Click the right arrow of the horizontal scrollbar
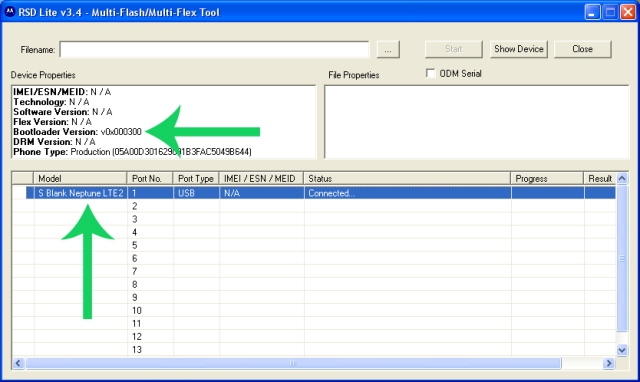640x382 pixels. (x=609, y=363)
